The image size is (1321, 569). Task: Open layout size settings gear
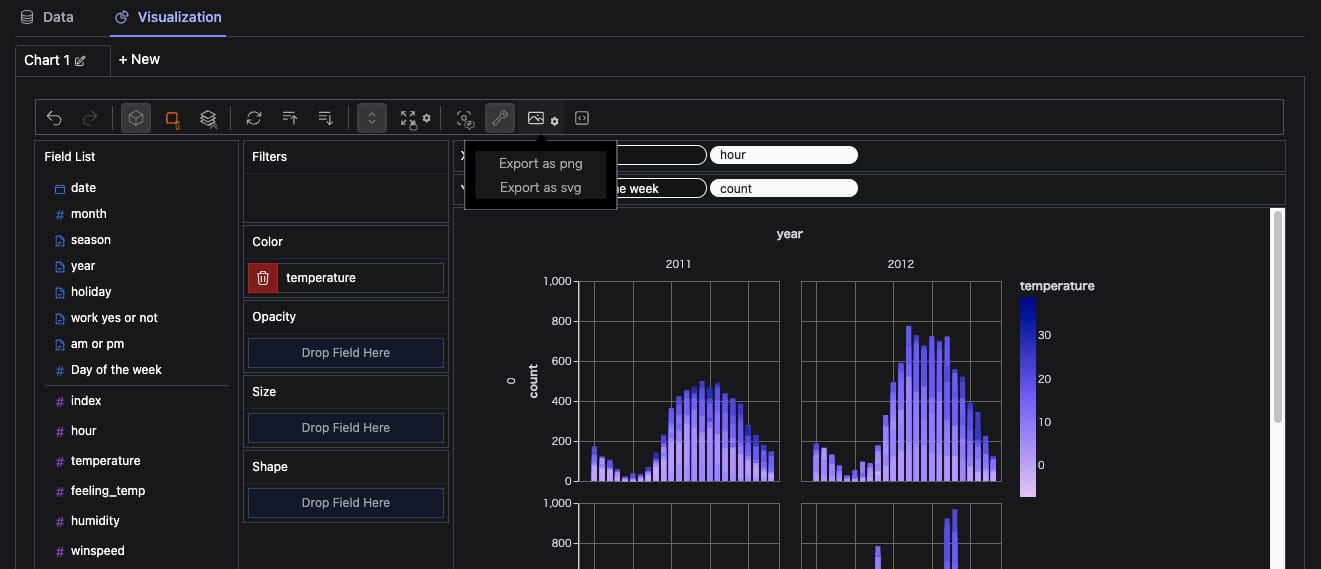tap(426, 119)
